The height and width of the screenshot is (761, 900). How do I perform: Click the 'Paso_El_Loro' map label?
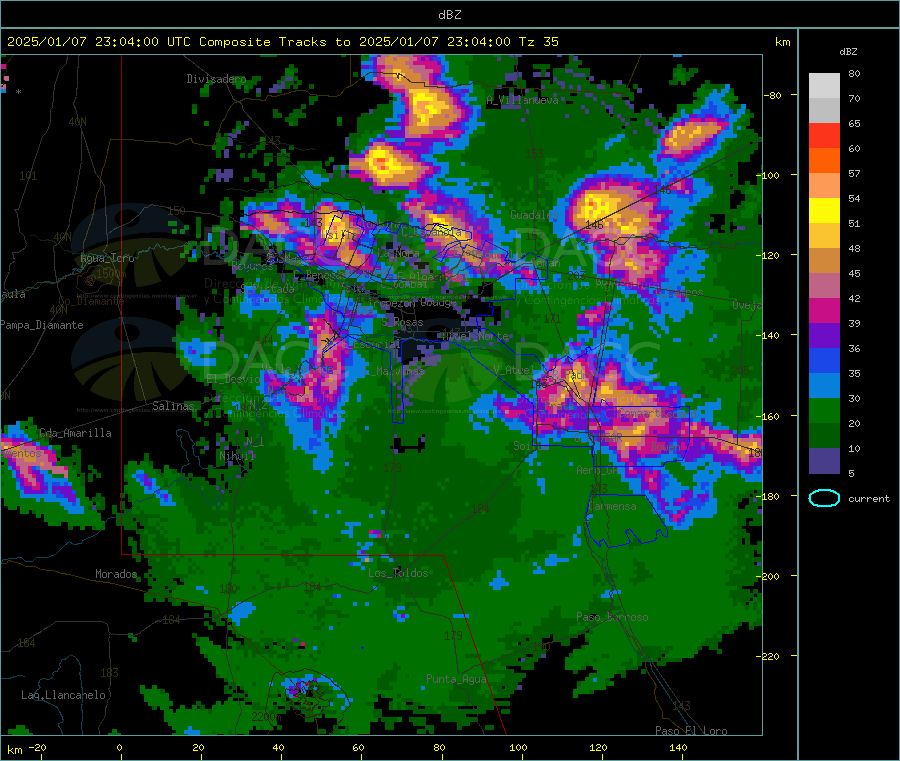point(691,731)
